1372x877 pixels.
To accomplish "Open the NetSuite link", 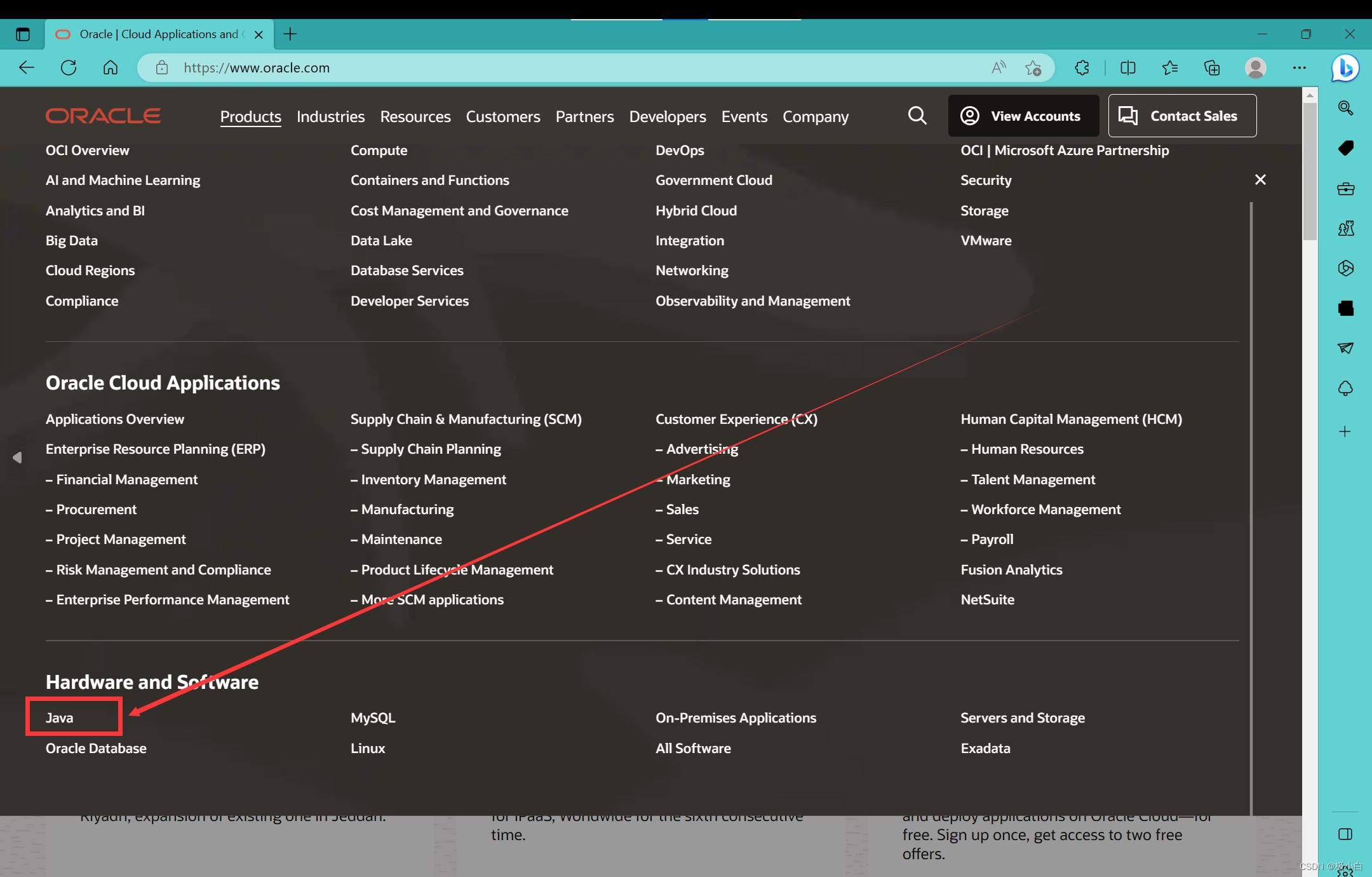I will coord(987,600).
